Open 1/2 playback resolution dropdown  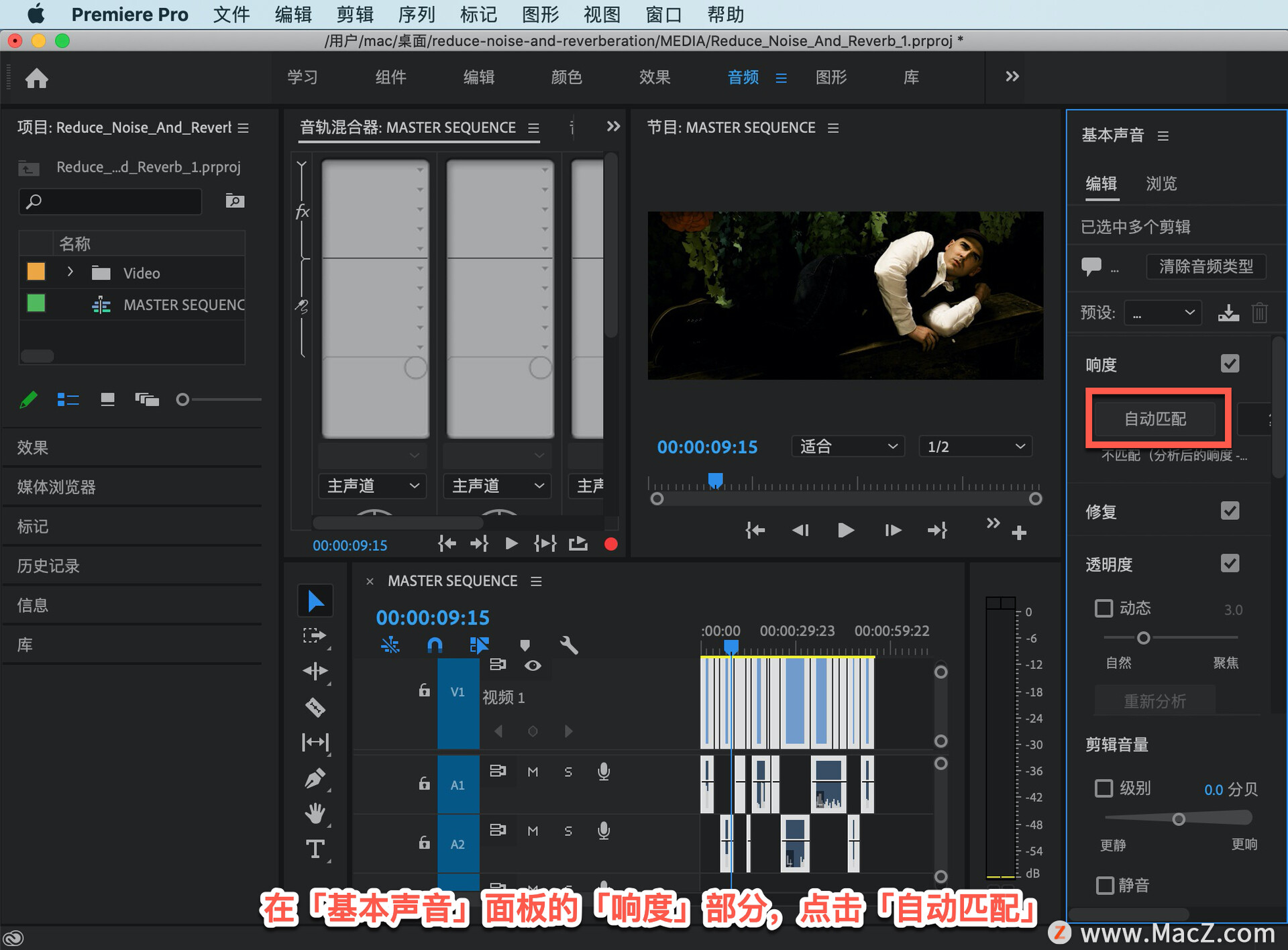(975, 447)
